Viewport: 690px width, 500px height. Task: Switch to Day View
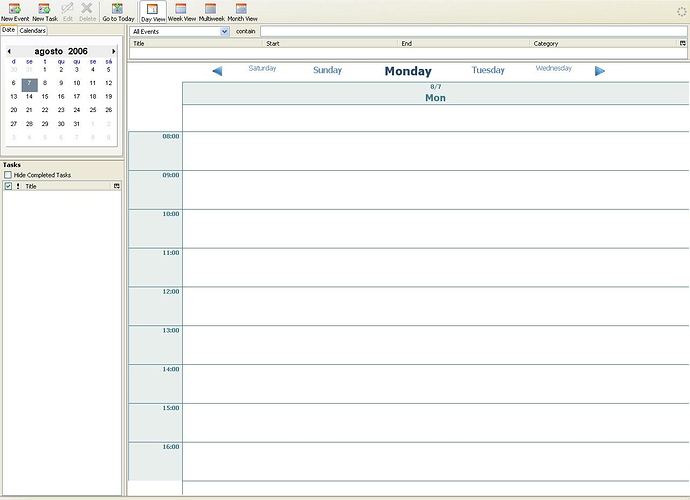pos(153,12)
